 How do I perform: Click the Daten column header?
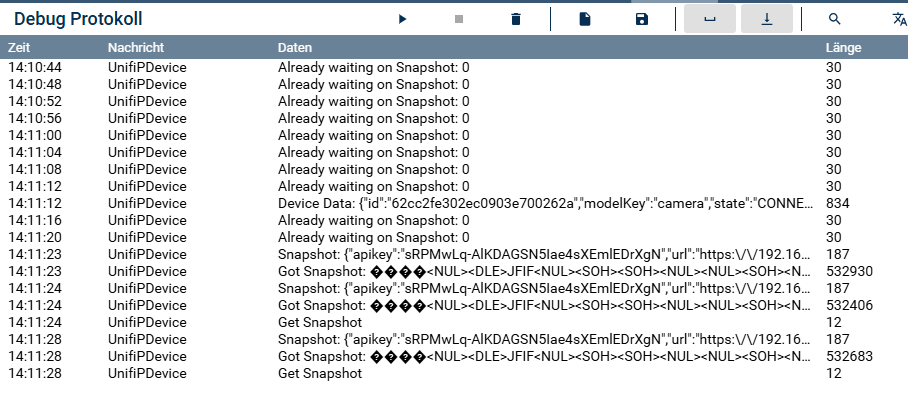pyautogui.click(x=295, y=48)
